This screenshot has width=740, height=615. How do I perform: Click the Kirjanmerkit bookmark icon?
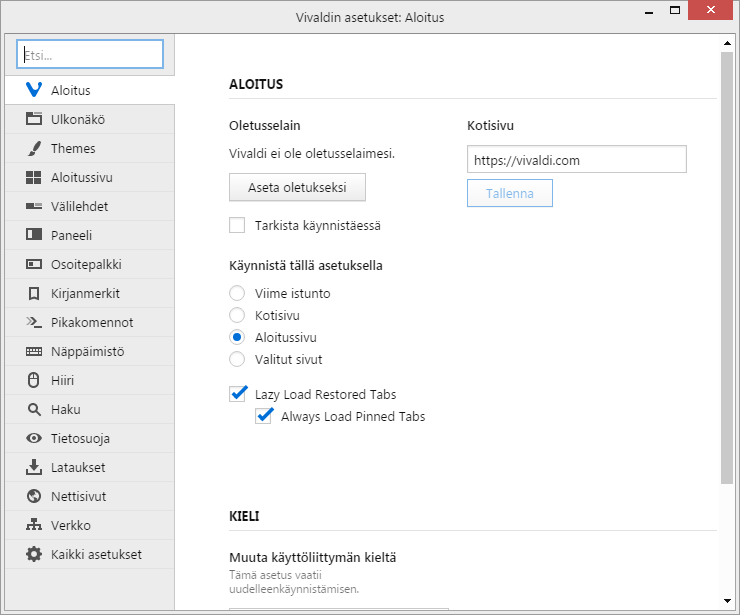click(34, 294)
